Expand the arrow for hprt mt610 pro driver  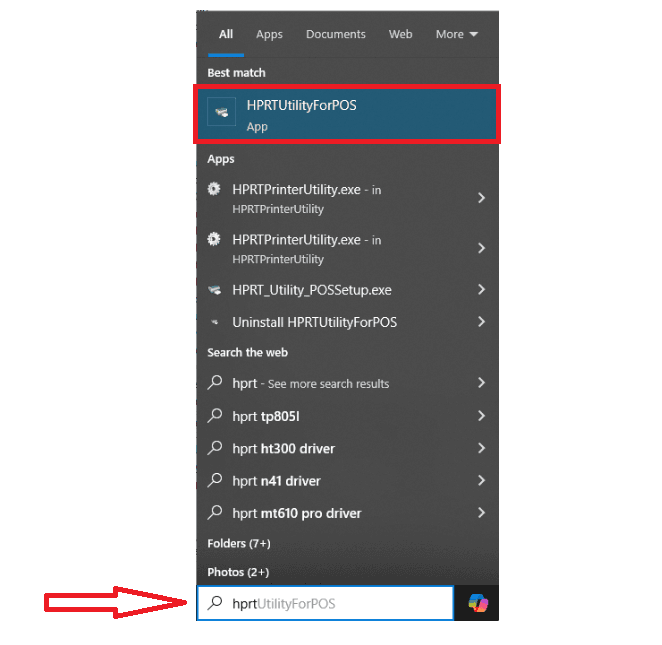click(481, 513)
